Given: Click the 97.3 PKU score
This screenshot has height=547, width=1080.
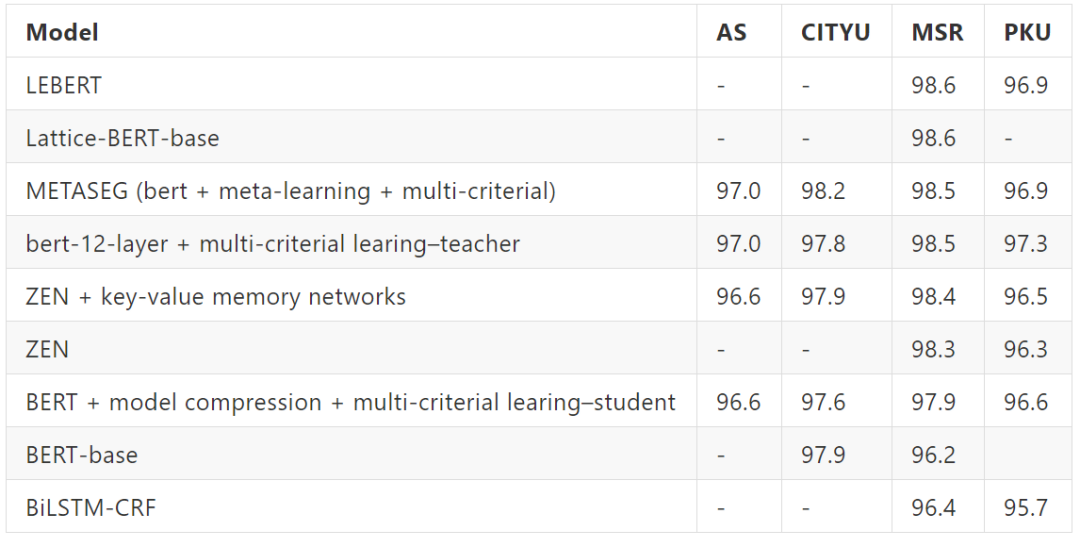Looking at the screenshot, I should coord(1026,244).
